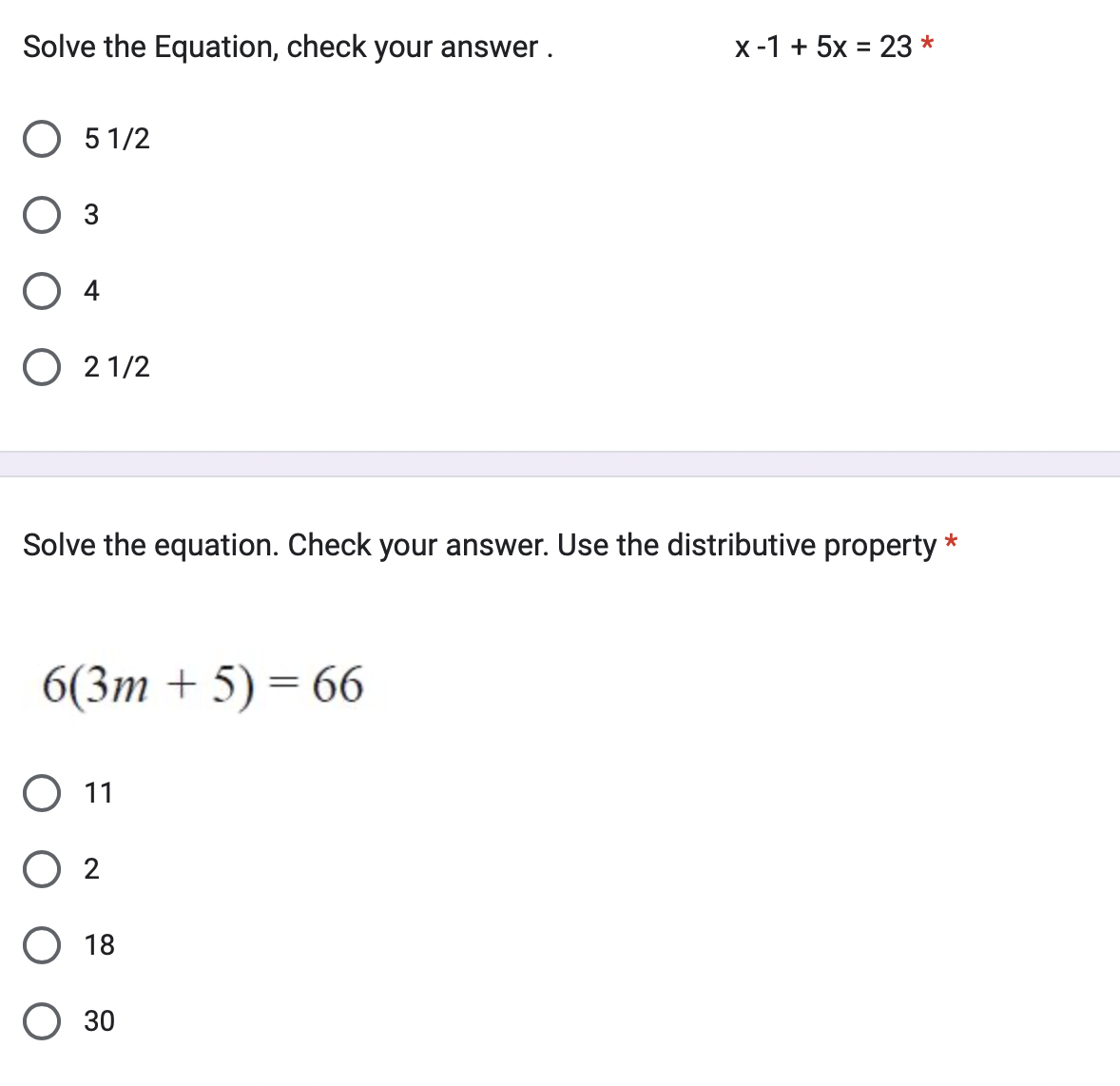Click the answer label for option 11

pos(98,791)
